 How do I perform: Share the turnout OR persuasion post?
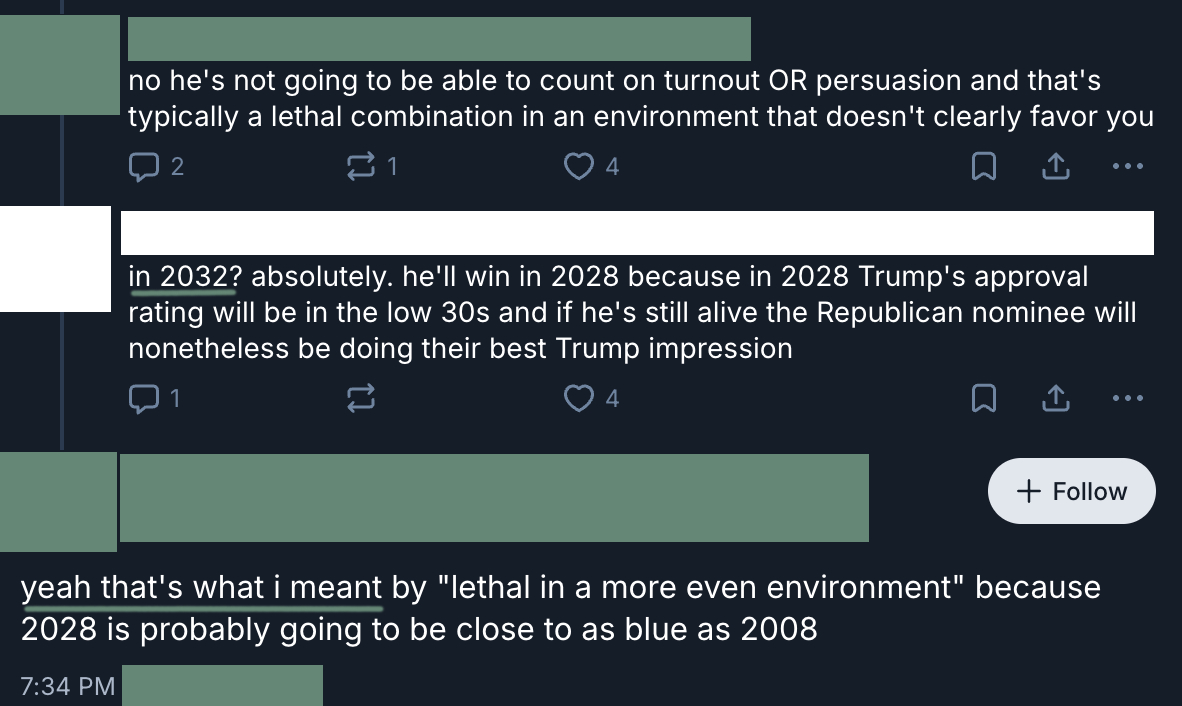click(x=1054, y=168)
